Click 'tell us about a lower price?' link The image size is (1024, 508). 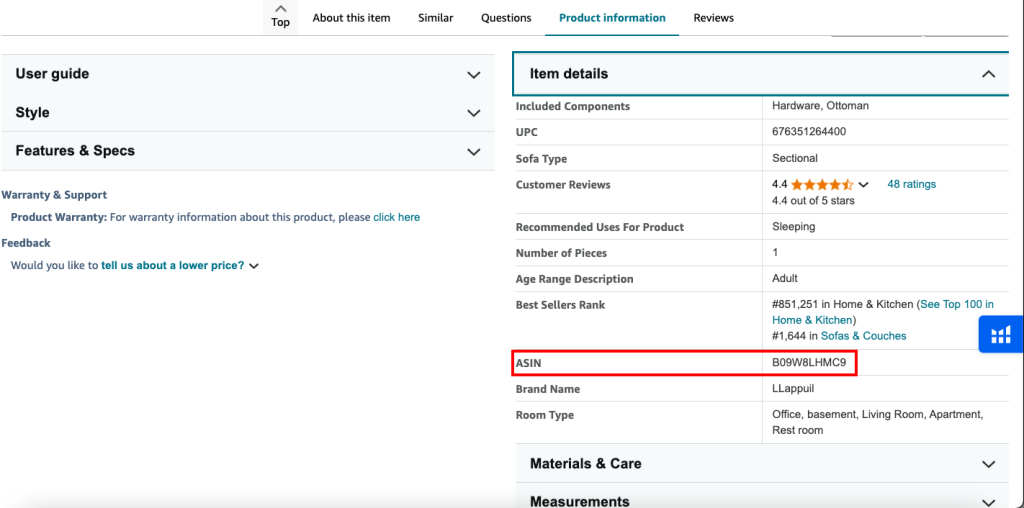(172, 266)
